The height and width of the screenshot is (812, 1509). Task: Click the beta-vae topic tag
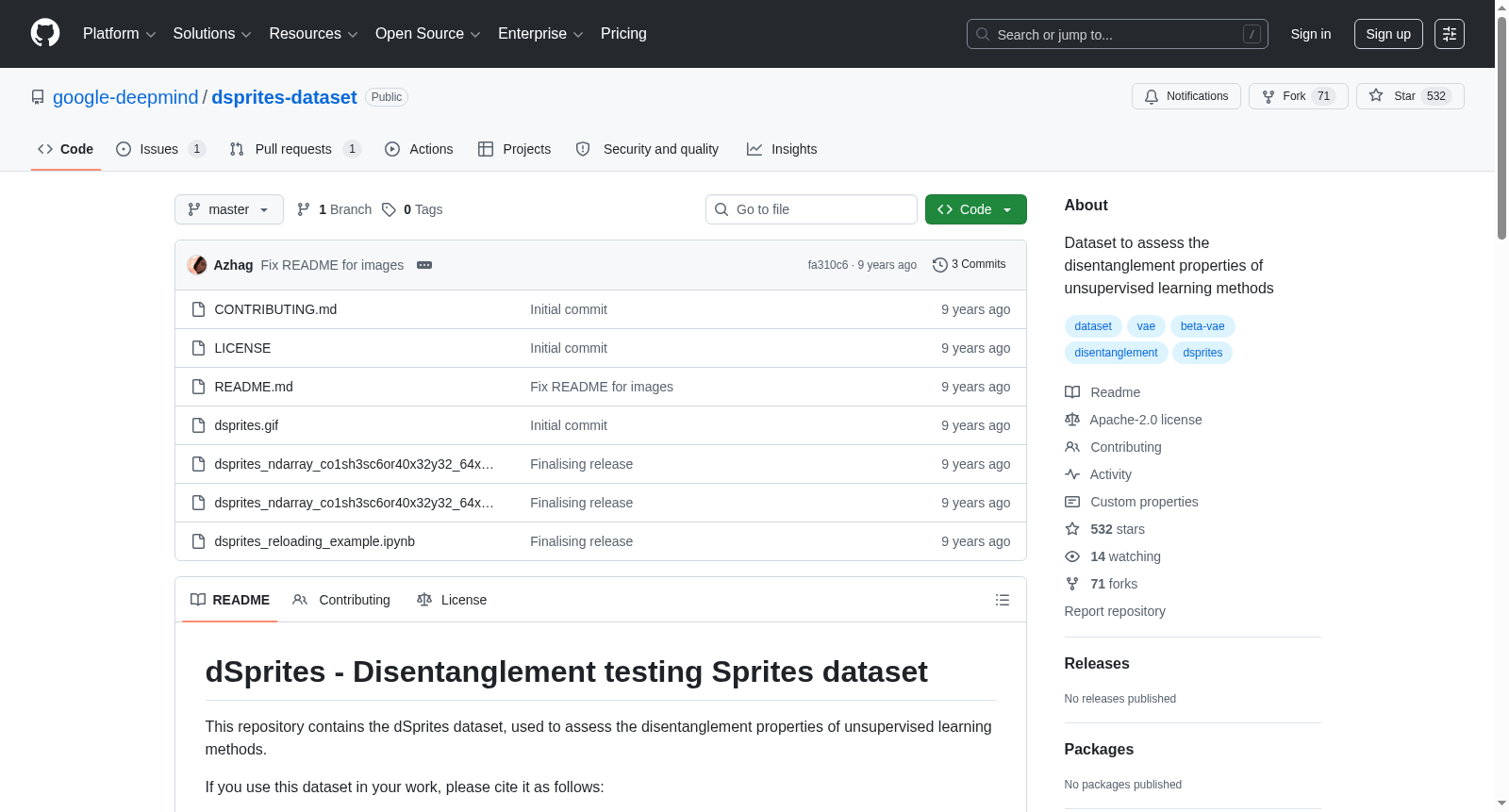coord(1202,326)
